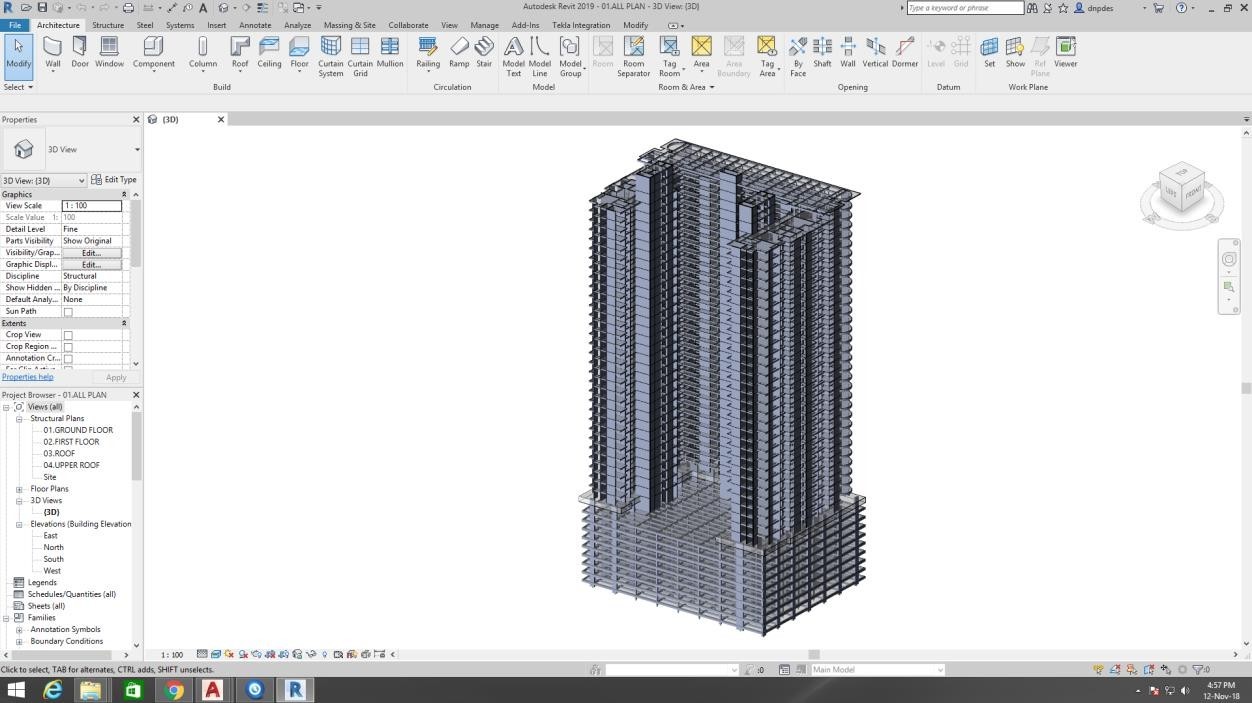
Task: Expand the Annotation Symbols family node
Action: tap(19, 630)
